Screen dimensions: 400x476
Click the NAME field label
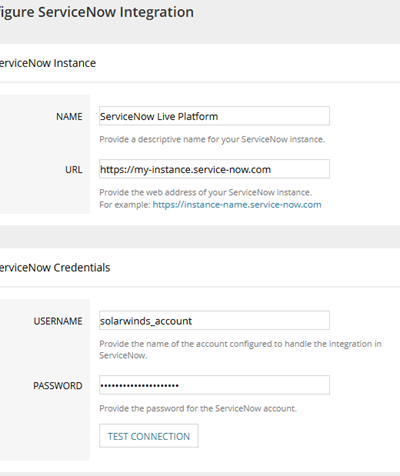[x=69, y=117]
